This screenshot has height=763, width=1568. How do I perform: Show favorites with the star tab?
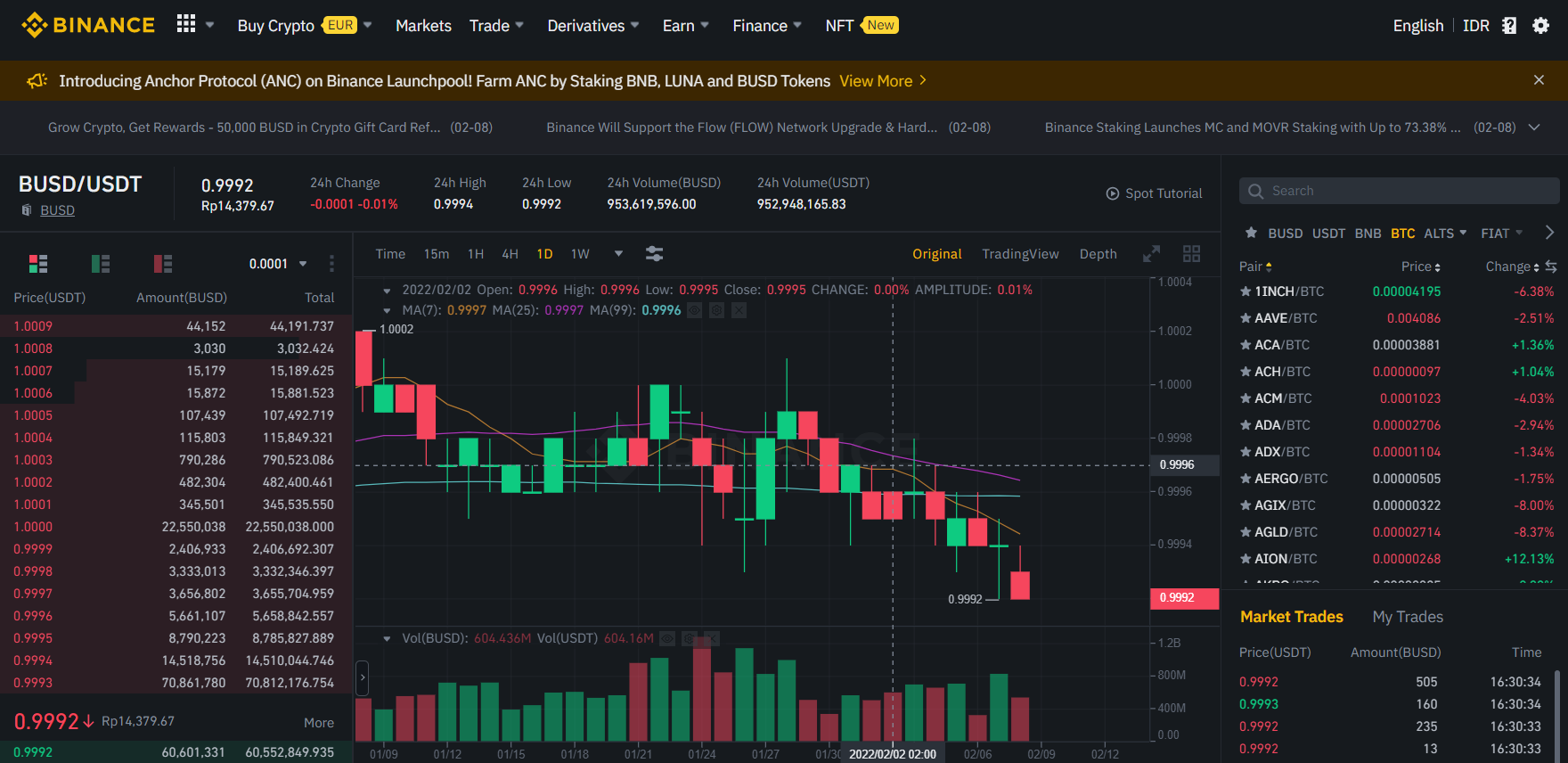point(1251,233)
